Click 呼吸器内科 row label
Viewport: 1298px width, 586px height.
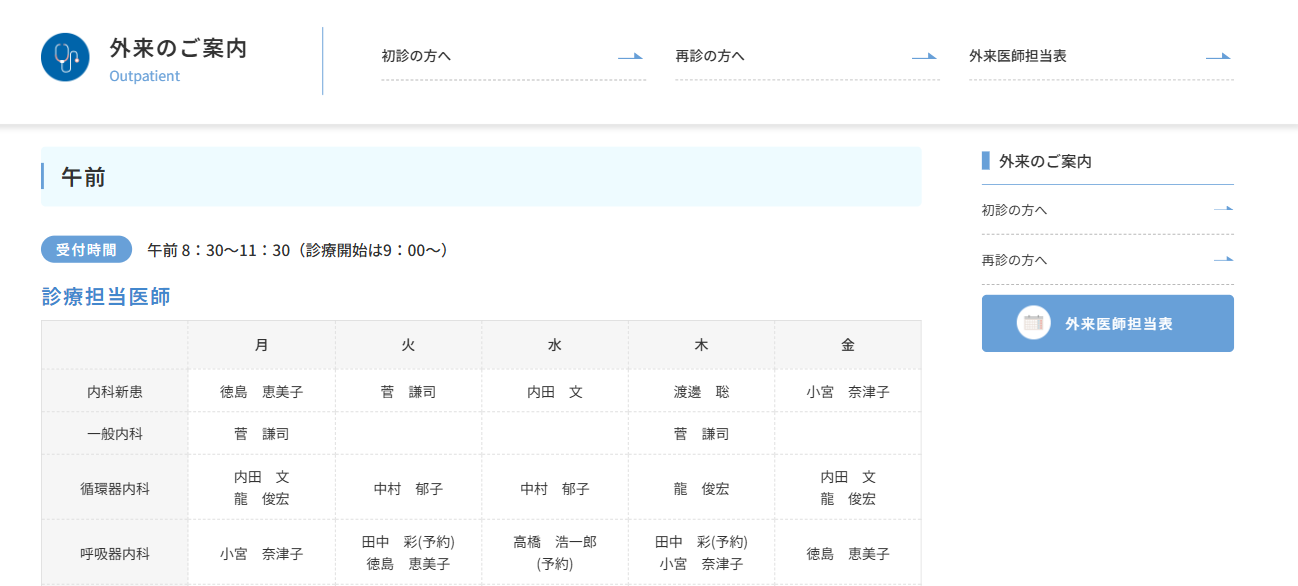pos(115,553)
